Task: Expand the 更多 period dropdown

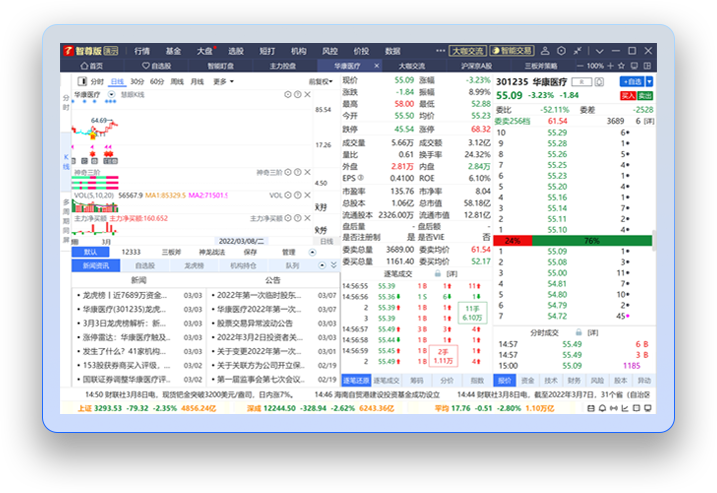Action: pyautogui.click(x=224, y=81)
